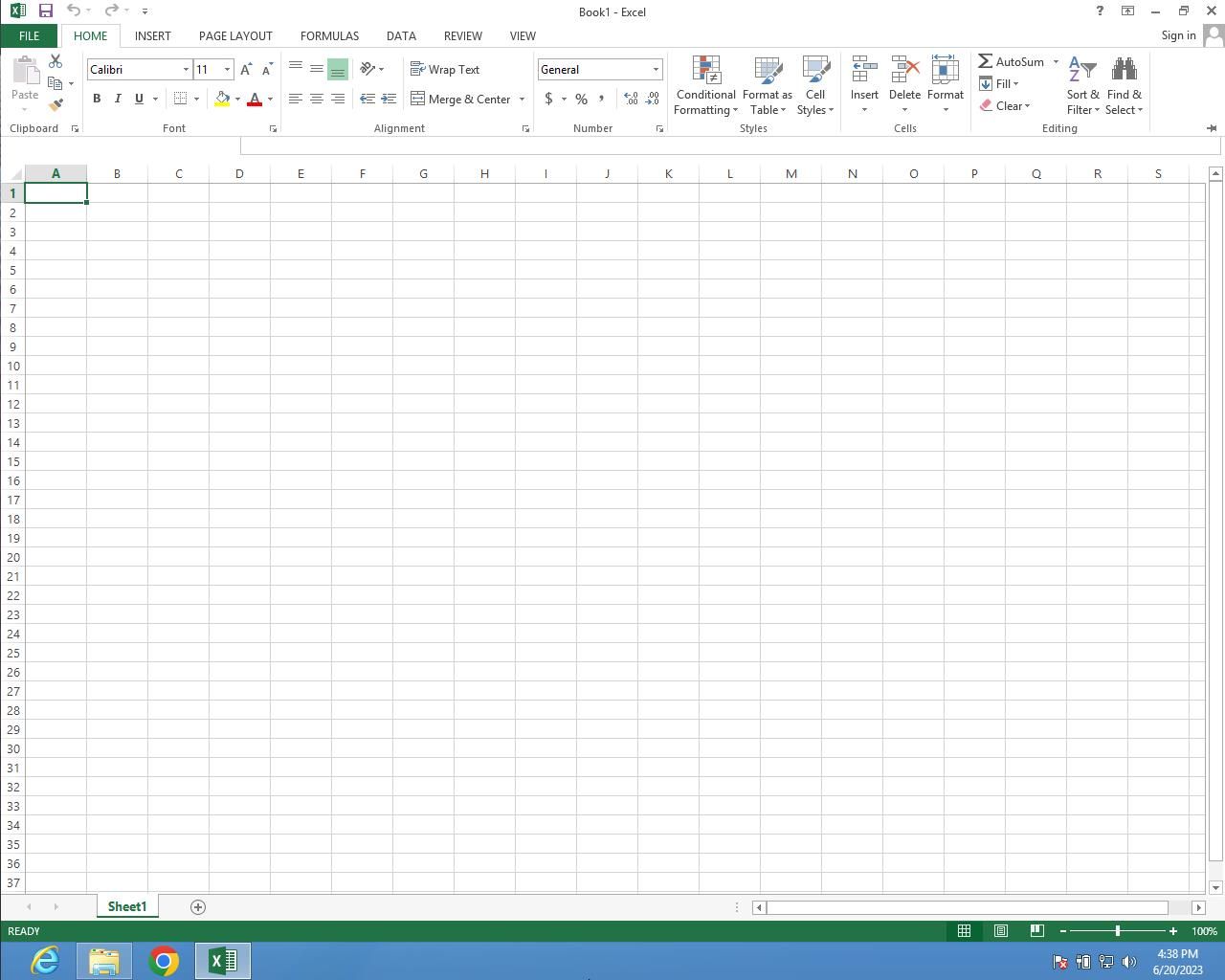
Task: Add a new sheet with plus icon
Action: [x=198, y=907]
